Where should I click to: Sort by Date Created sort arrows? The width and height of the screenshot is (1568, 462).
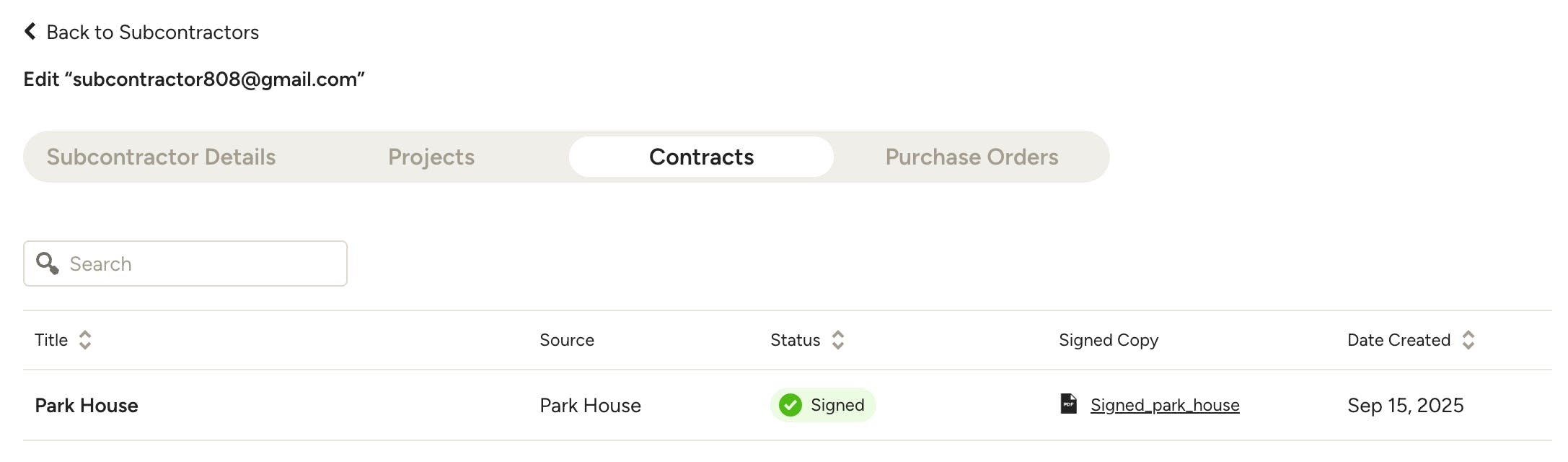coord(1468,340)
